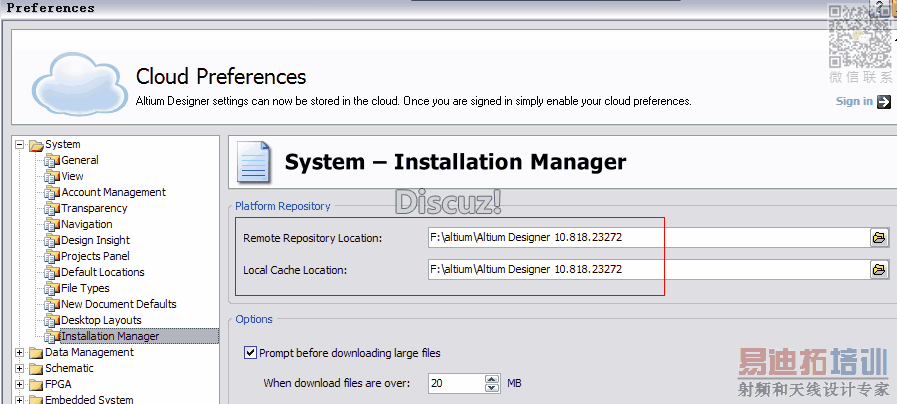
Task: Click the arrow icon next to Sign in
Action: pos(884,101)
